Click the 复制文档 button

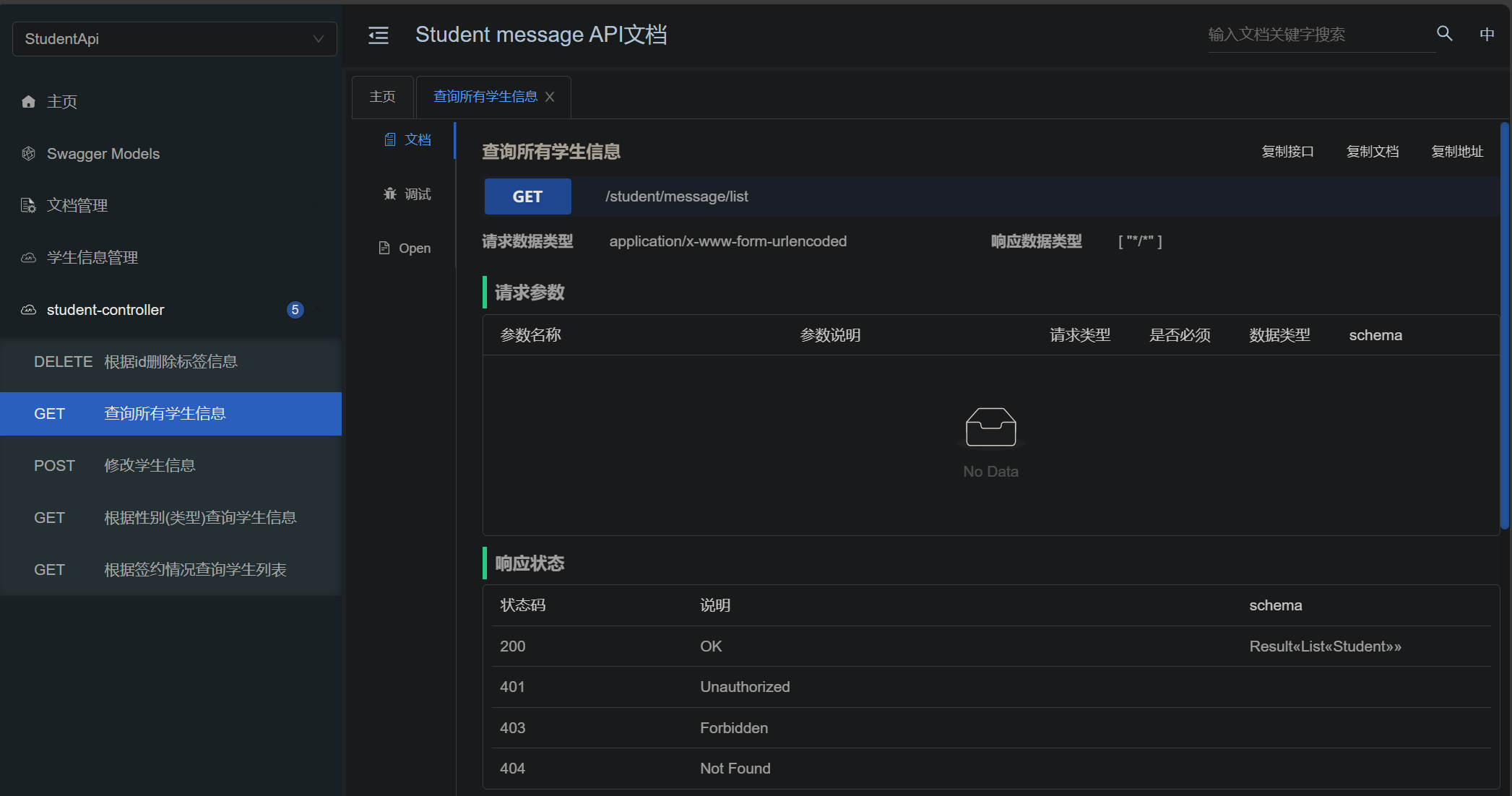[x=1373, y=152]
